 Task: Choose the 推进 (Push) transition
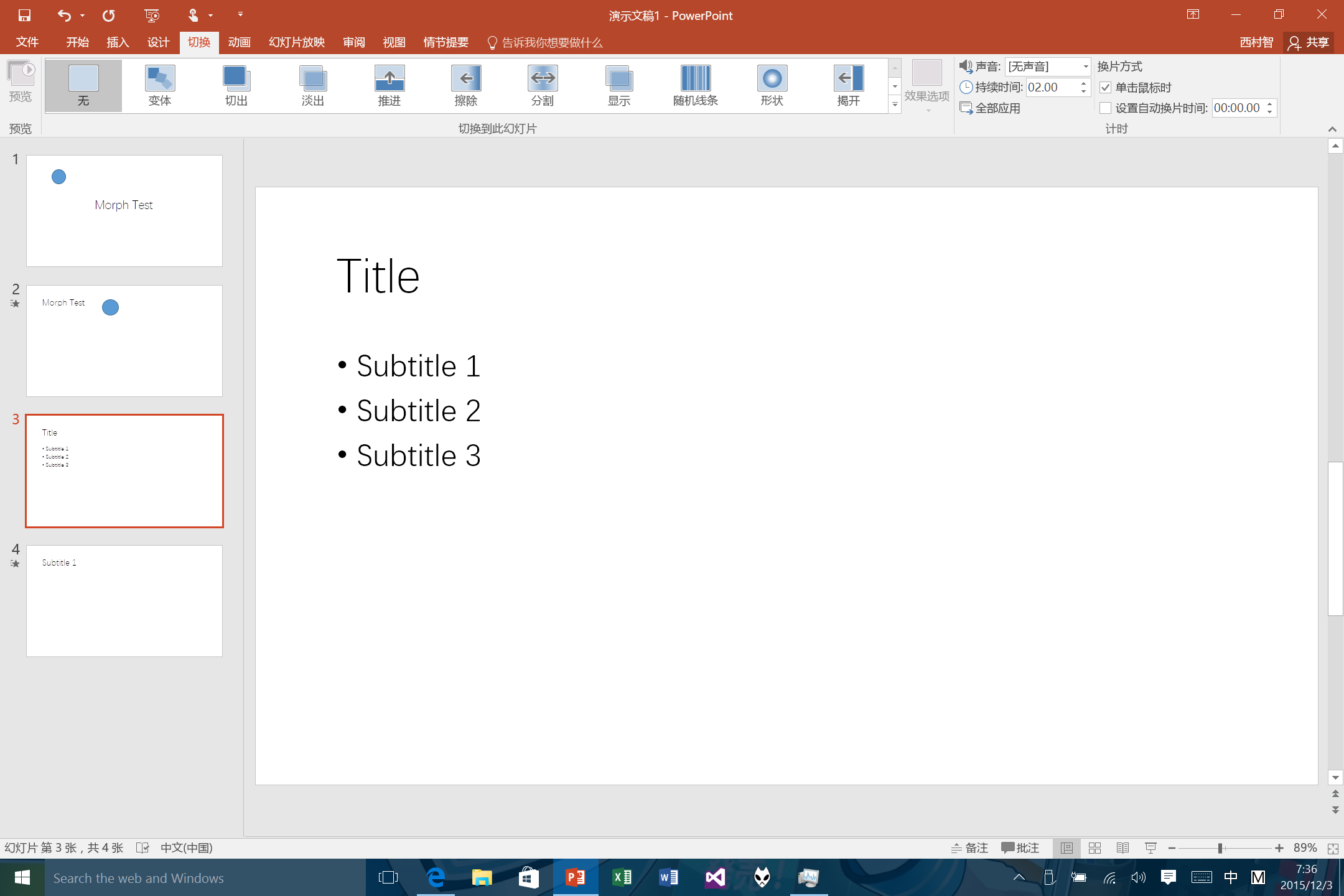tap(389, 85)
